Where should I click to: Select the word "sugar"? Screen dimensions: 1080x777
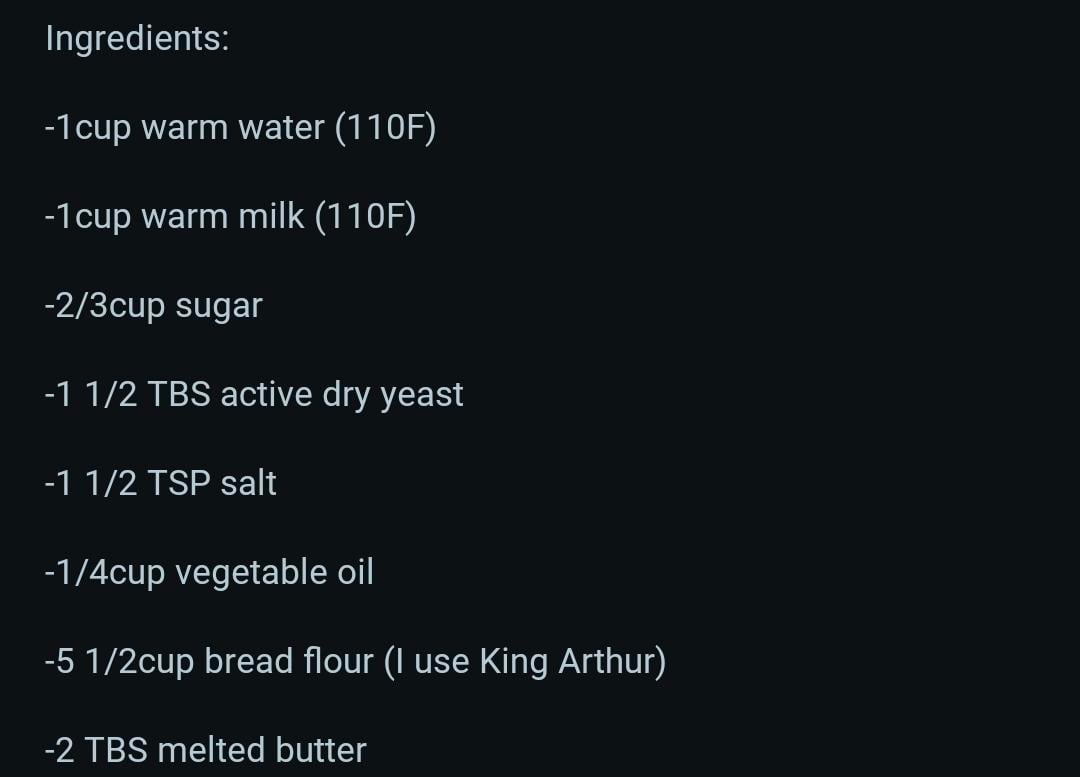pyautogui.click(x=219, y=306)
